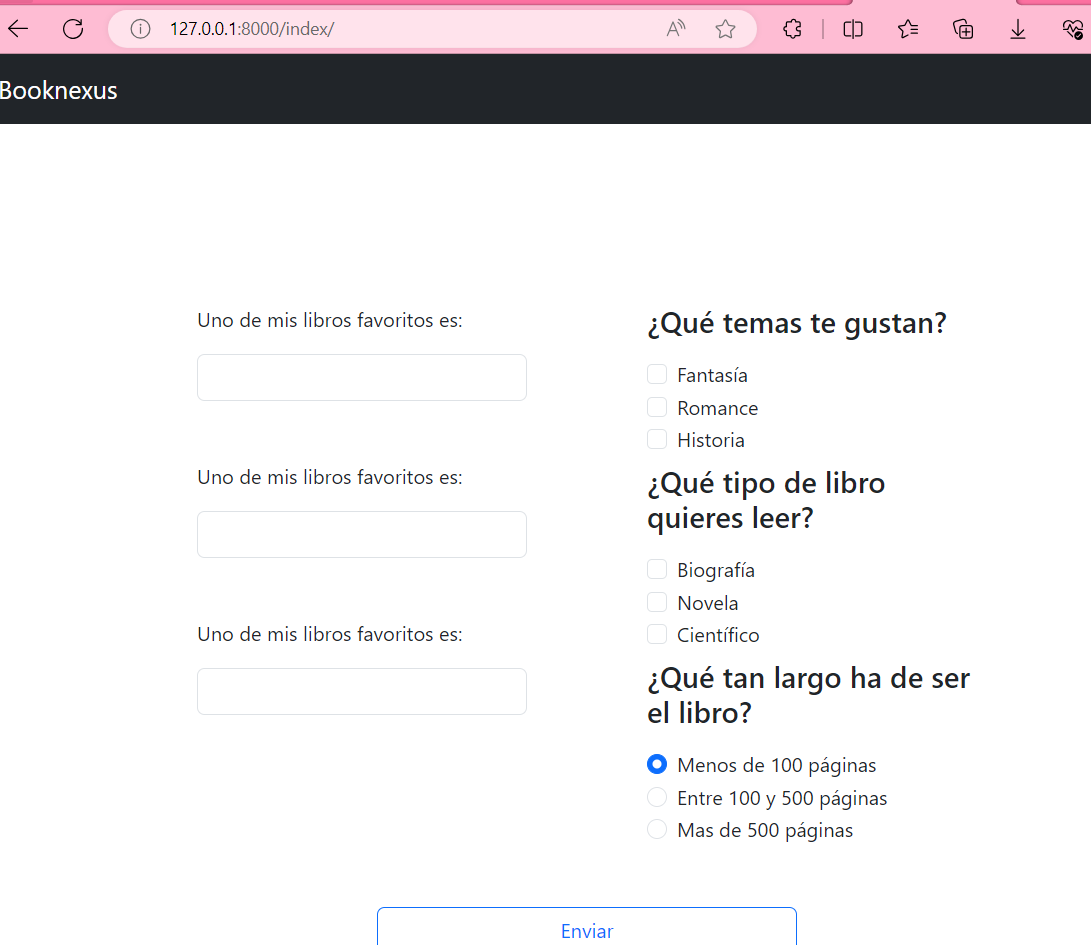Screen dimensions: 1091x945
Task: Check the Fantasía checkbox
Action: point(657,374)
